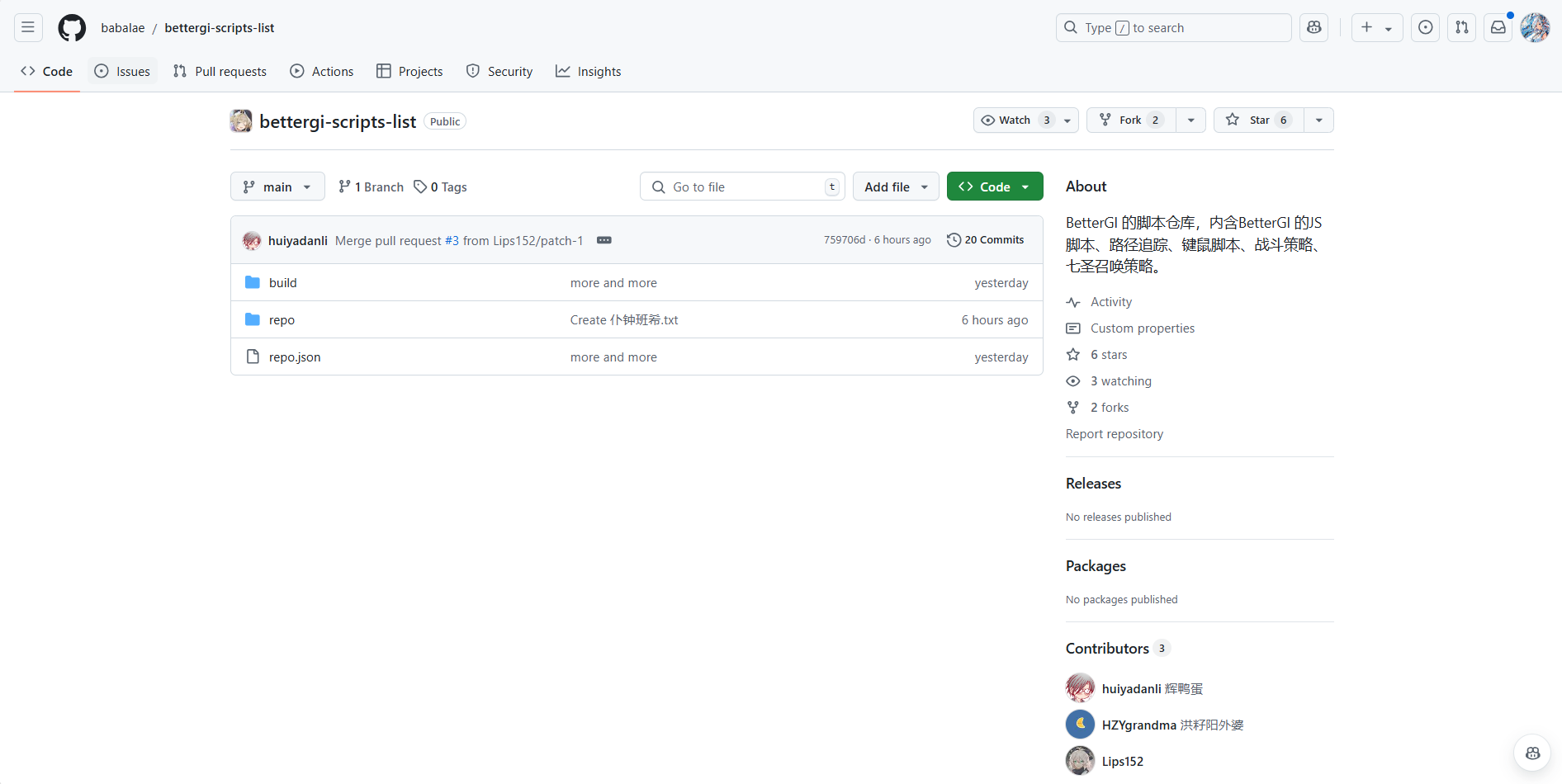Open Copilot chat icon in header
This screenshot has height=784, width=1562.
1313,27
